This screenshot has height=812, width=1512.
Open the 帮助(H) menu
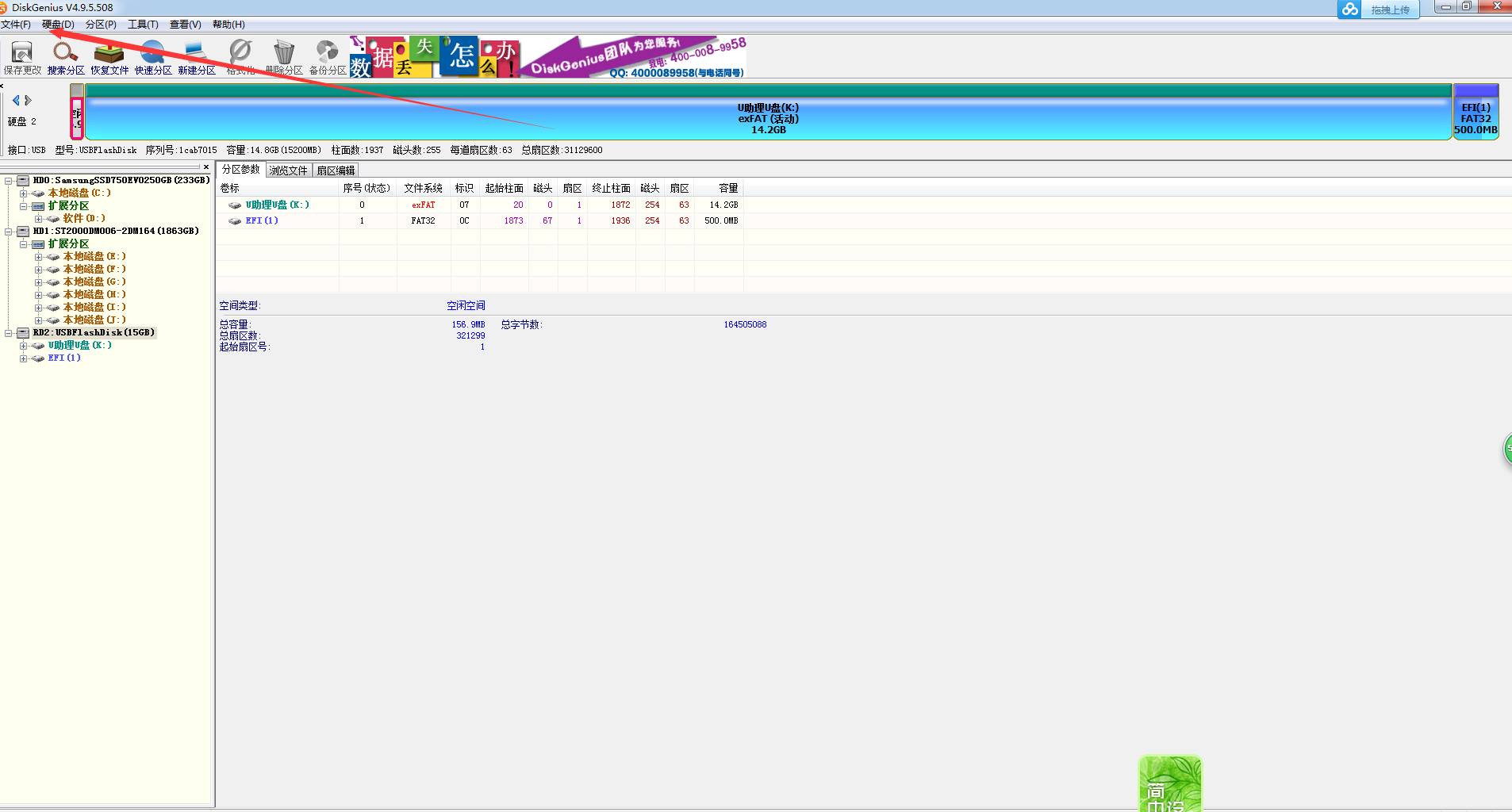coord(228,25)
